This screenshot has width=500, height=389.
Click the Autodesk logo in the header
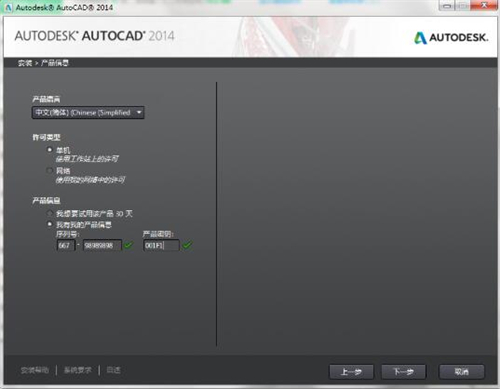click(451, 37)
